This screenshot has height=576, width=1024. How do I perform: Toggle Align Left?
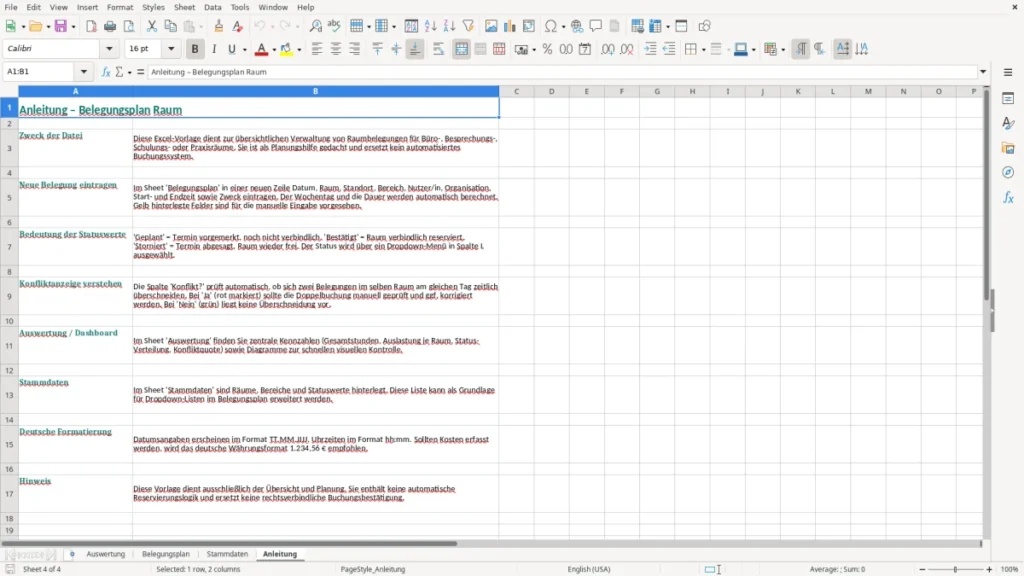(317, 49)
